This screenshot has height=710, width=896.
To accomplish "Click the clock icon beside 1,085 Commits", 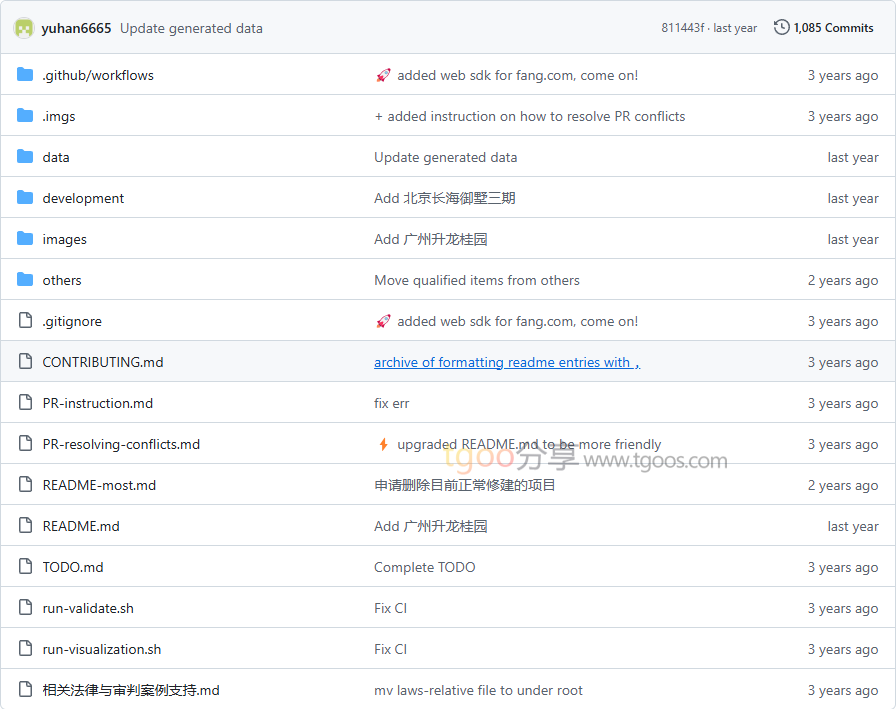I will pyautogui.click(x=781, y=27).
